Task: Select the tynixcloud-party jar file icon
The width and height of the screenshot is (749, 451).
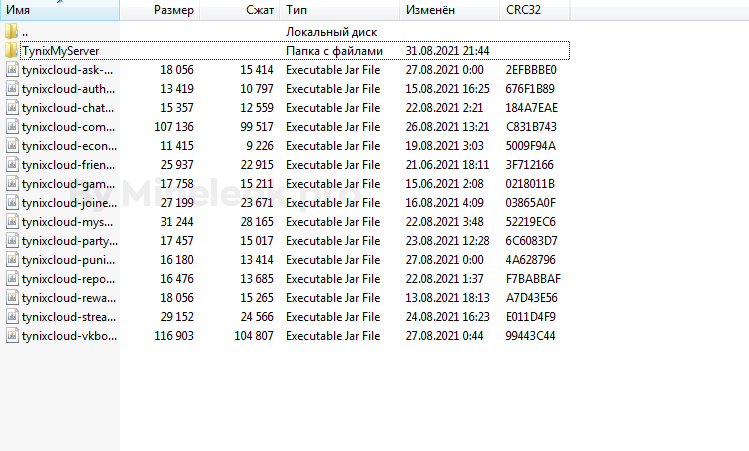Action: [x=12, y=241]
